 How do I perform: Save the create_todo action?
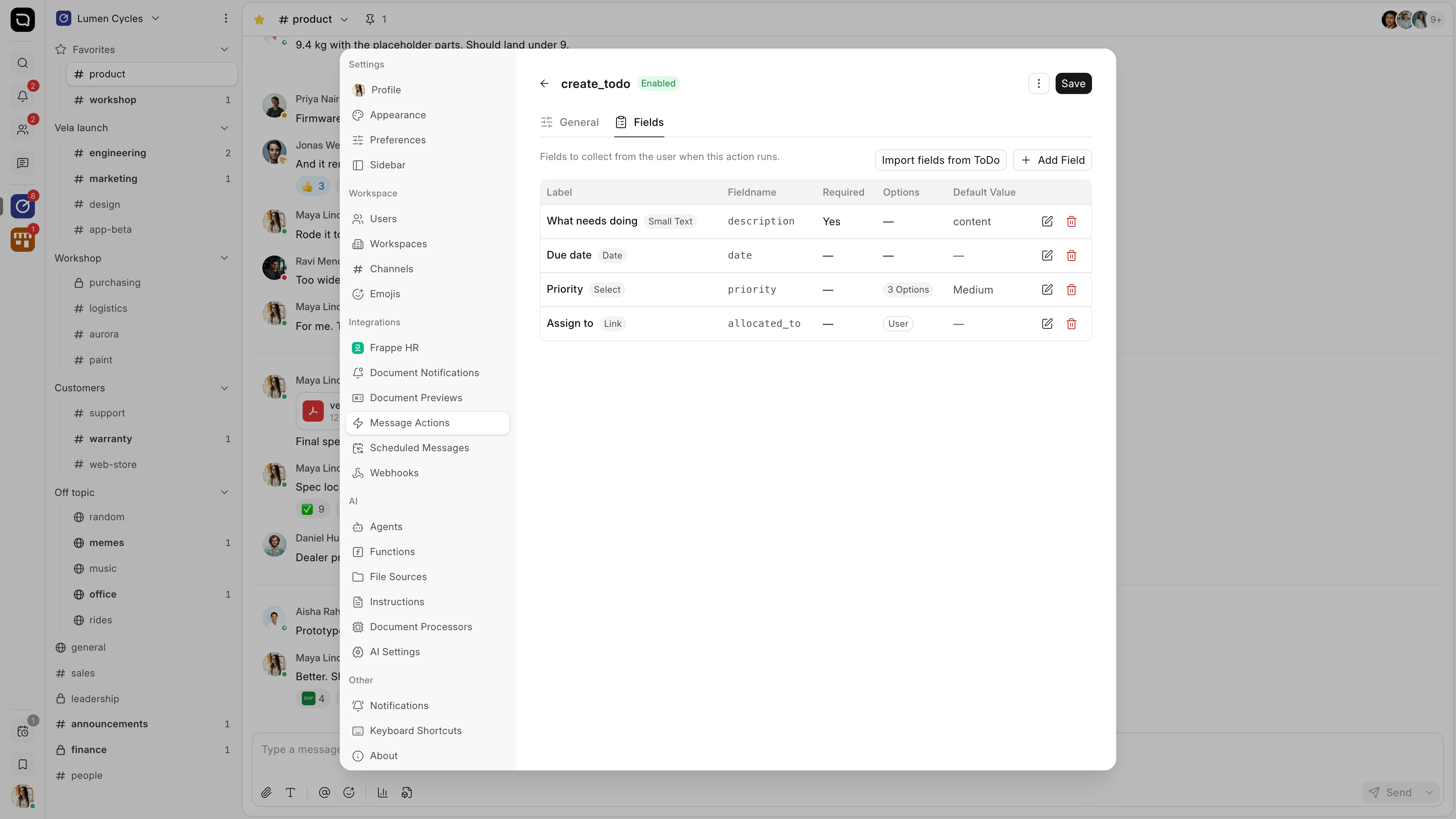(1073, 84)
